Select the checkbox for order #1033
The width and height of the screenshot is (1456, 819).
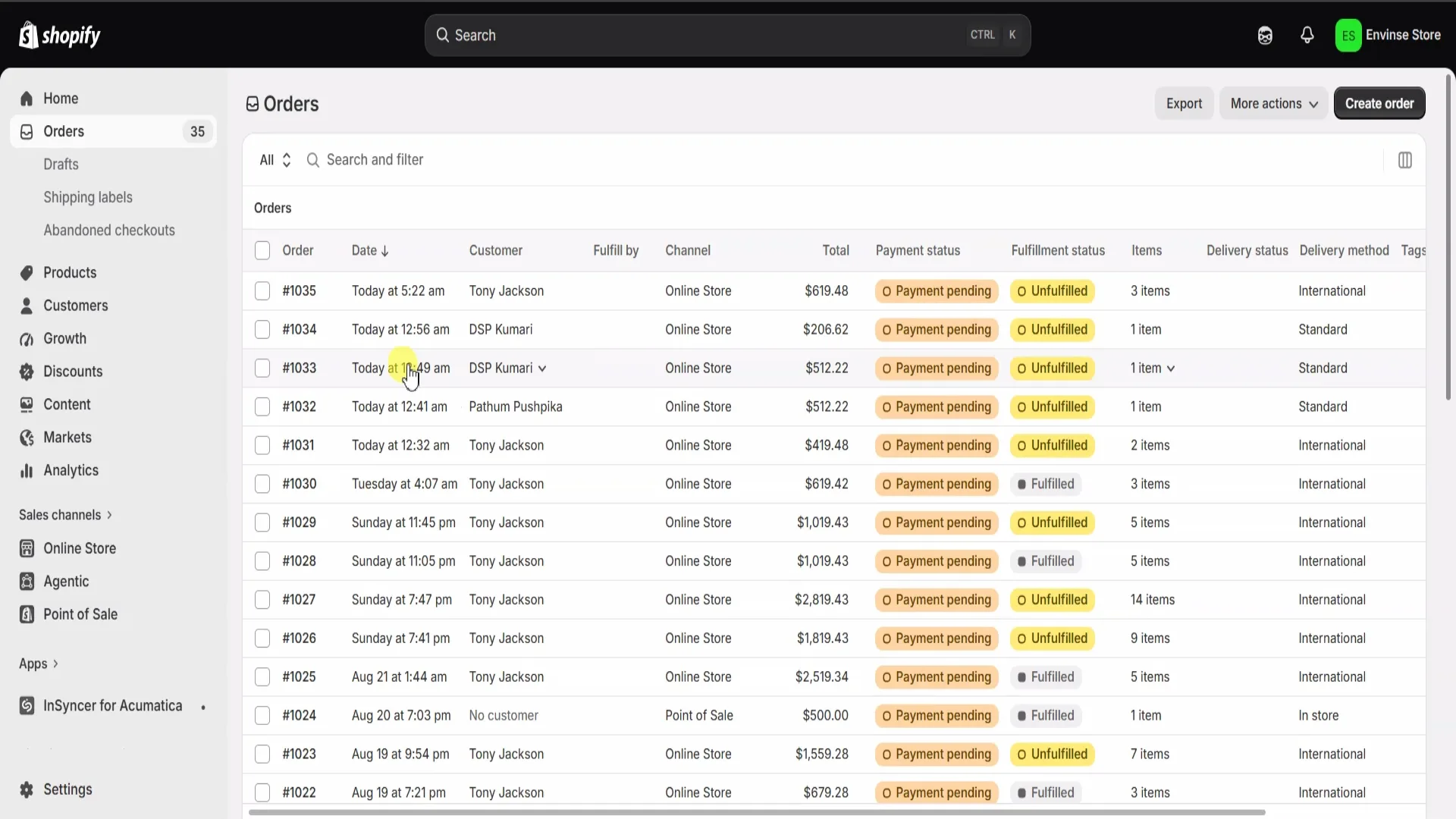(262, 368)
